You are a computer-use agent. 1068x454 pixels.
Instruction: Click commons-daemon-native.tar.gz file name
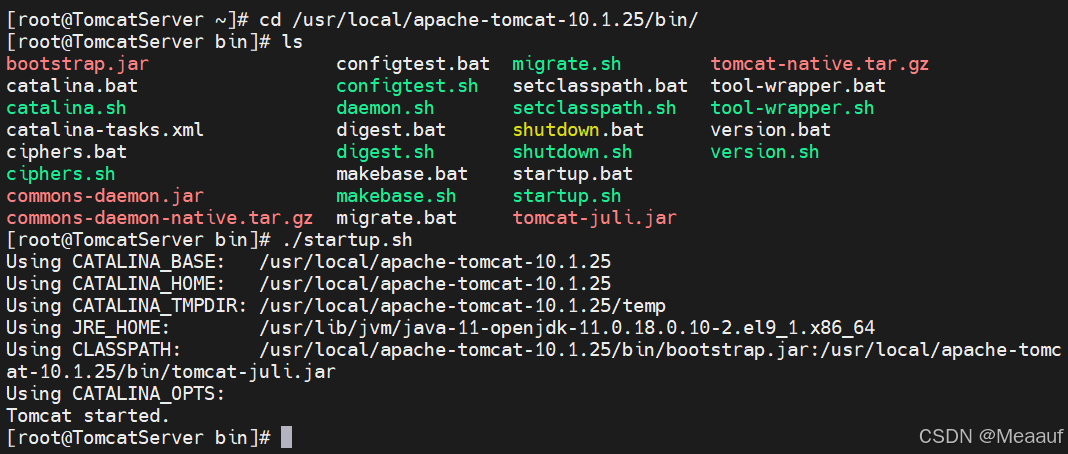pos(159,218)
